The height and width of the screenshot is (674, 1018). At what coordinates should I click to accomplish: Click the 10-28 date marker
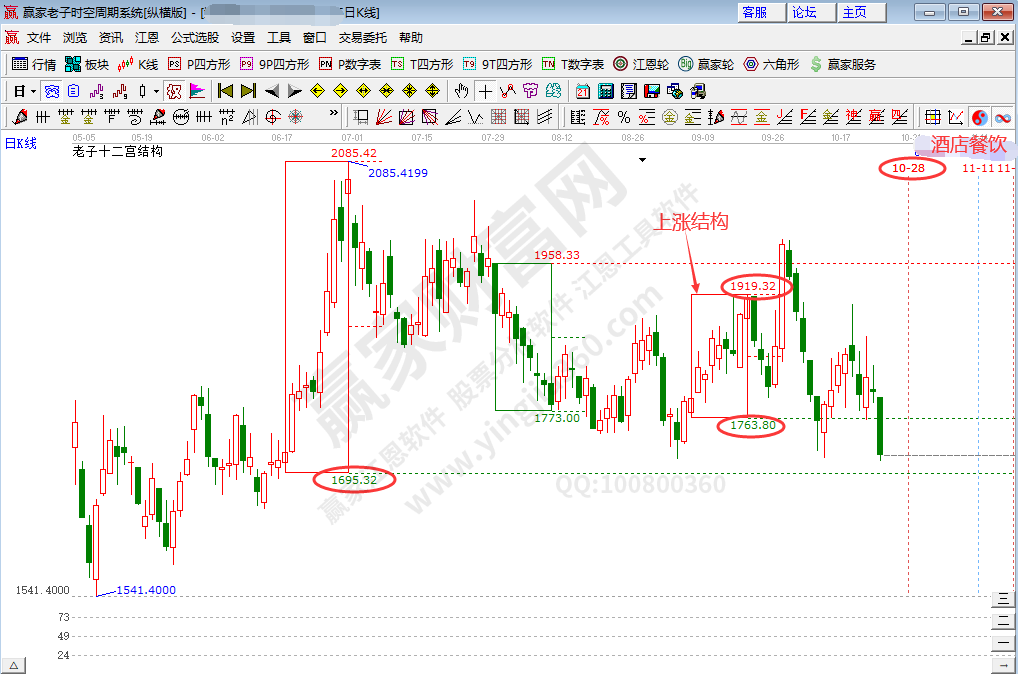click(909, 168)
